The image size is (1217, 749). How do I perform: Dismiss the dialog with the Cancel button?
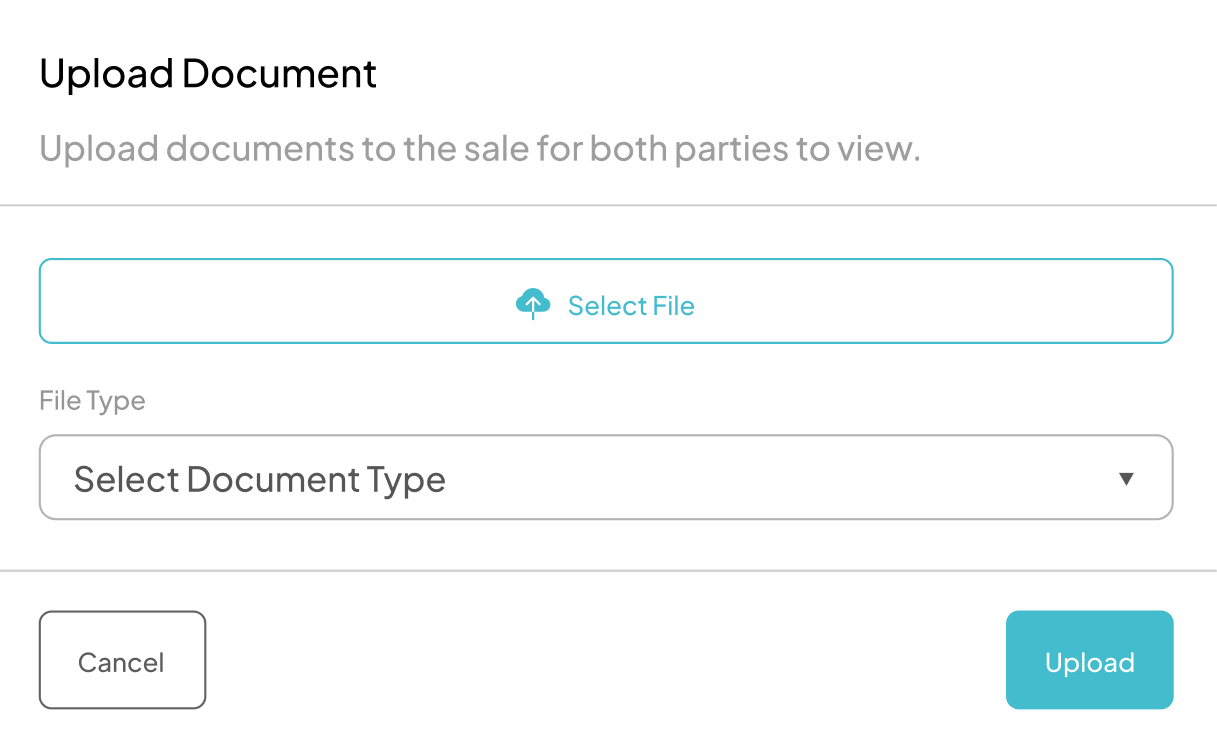click(122, 660)
